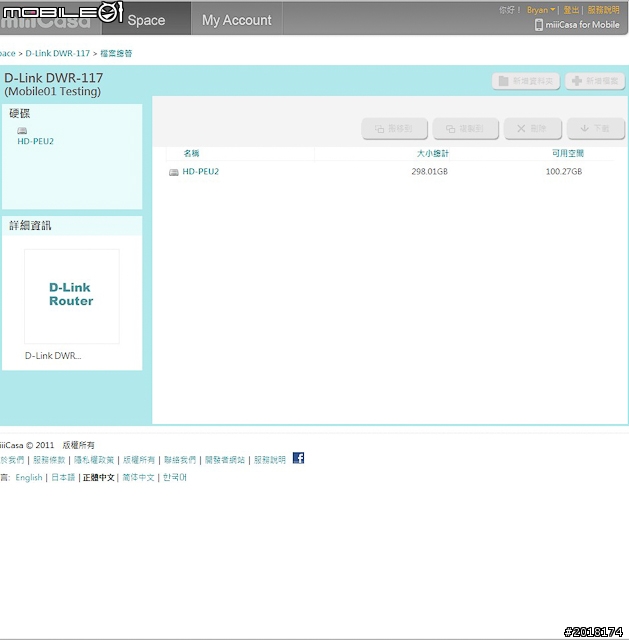Image resolution: width=629 pixels, height=640 pixels.
Task: Click the X icon on delete button
Action: click(x=521, y=129)
